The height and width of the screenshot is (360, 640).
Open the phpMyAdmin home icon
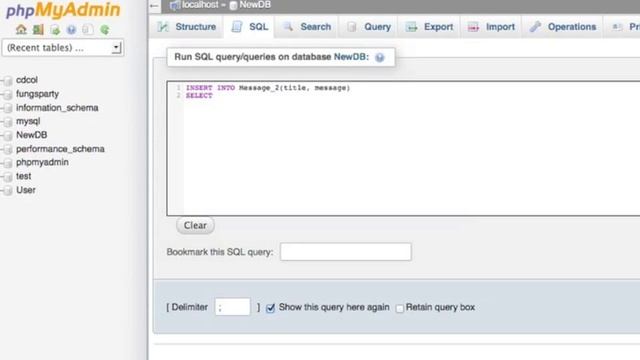pyautogui.click(x=21, y=29)
